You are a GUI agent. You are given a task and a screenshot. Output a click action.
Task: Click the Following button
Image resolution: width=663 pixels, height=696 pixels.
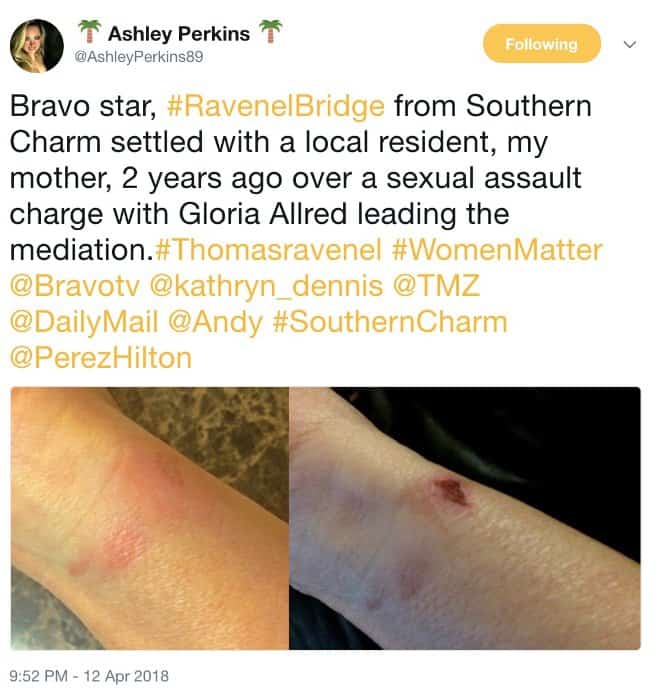[541, 44]
